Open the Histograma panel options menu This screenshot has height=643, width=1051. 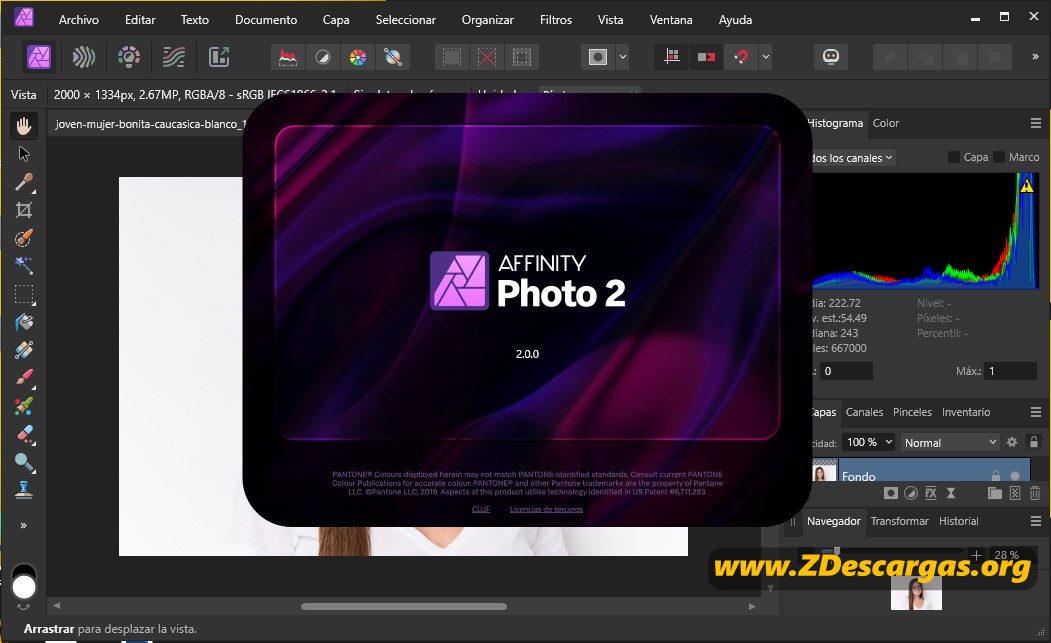1036,123
